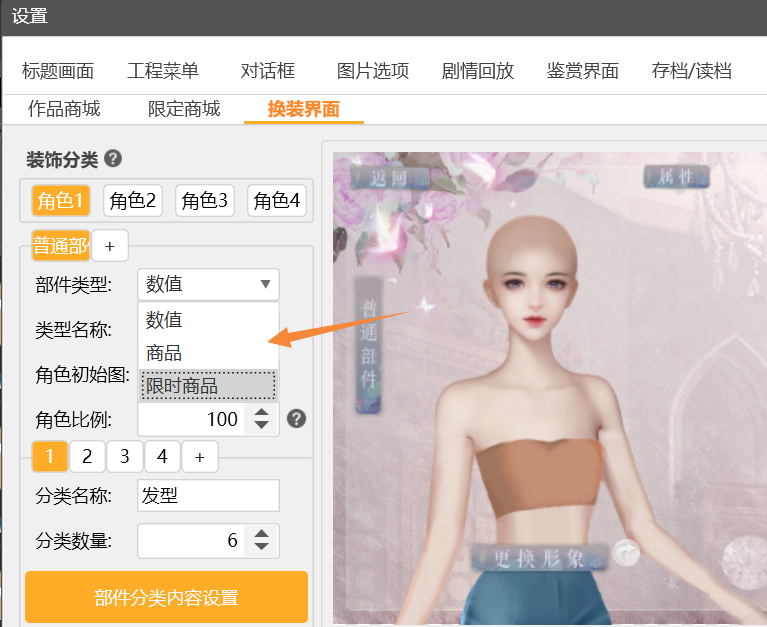The height and width of the screenshot is (627, 767).
Task: Add a new part tab with plus button
Action: (110, 245)
